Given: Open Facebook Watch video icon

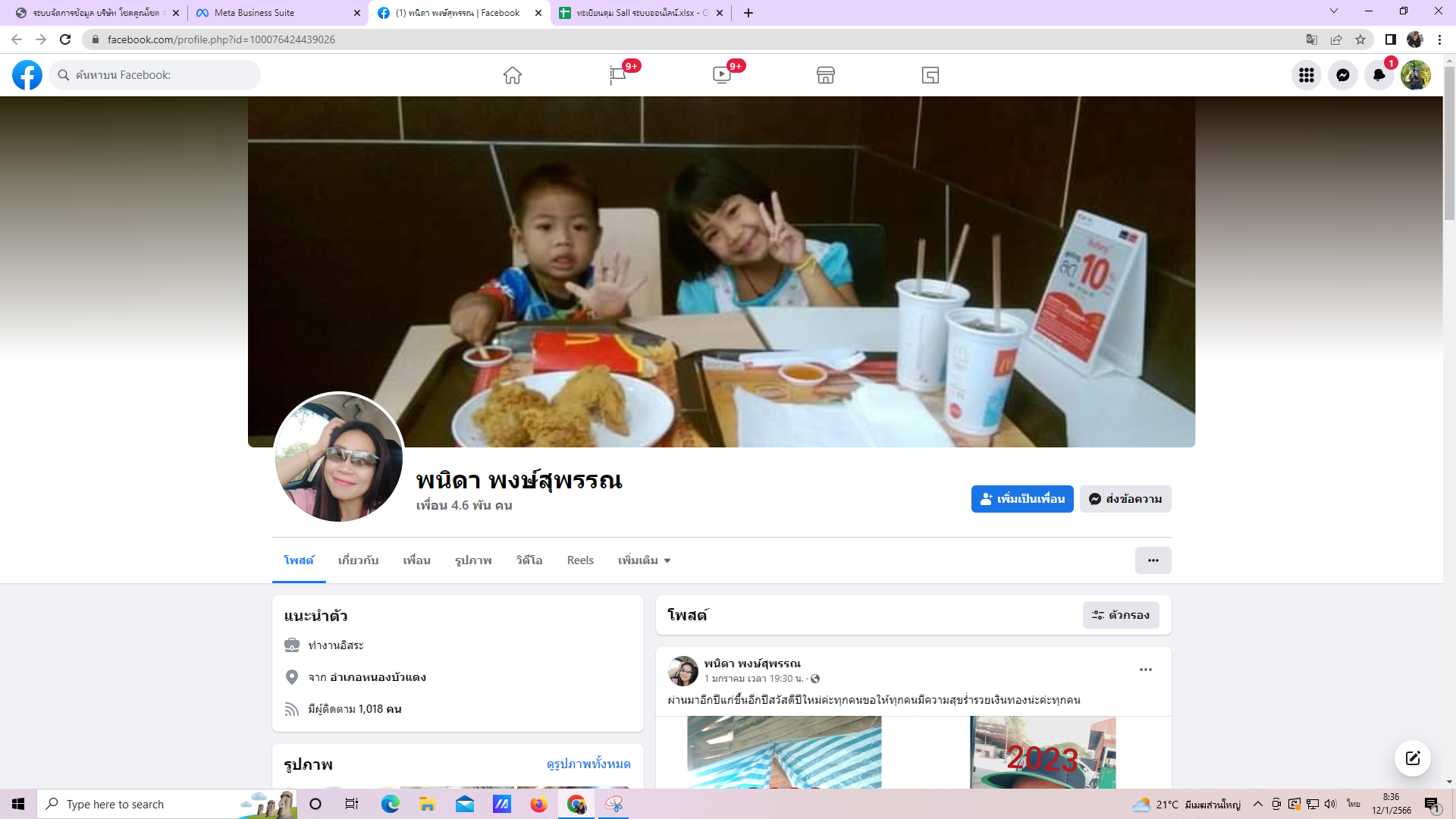Looking at the screenshot, I should [721, 75].
